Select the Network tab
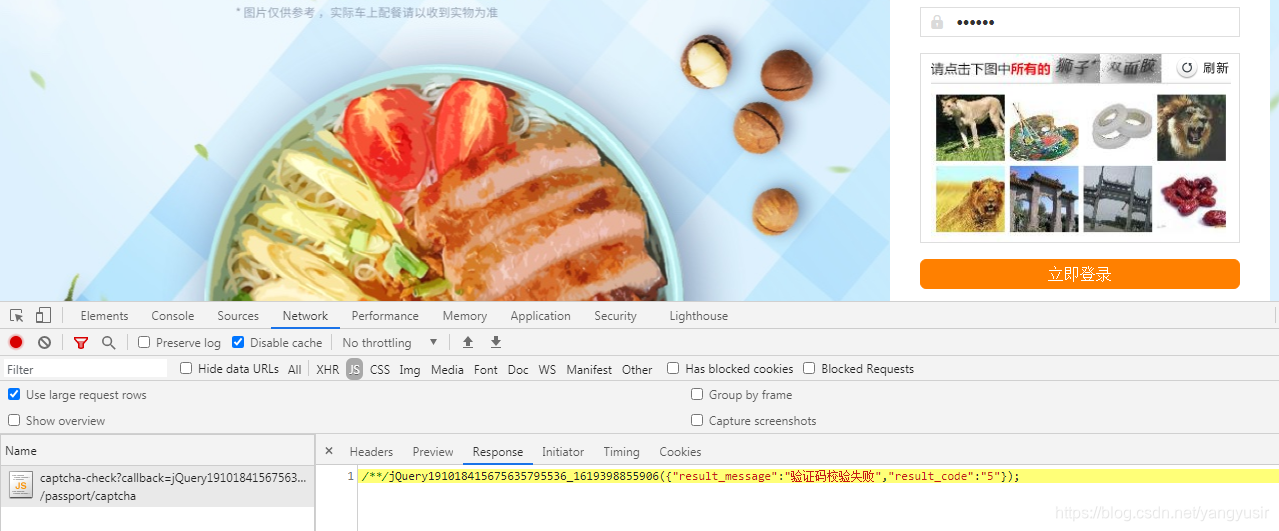Image resolution: width=1279 pixels, height=531 pixels. tap(305, 316)
